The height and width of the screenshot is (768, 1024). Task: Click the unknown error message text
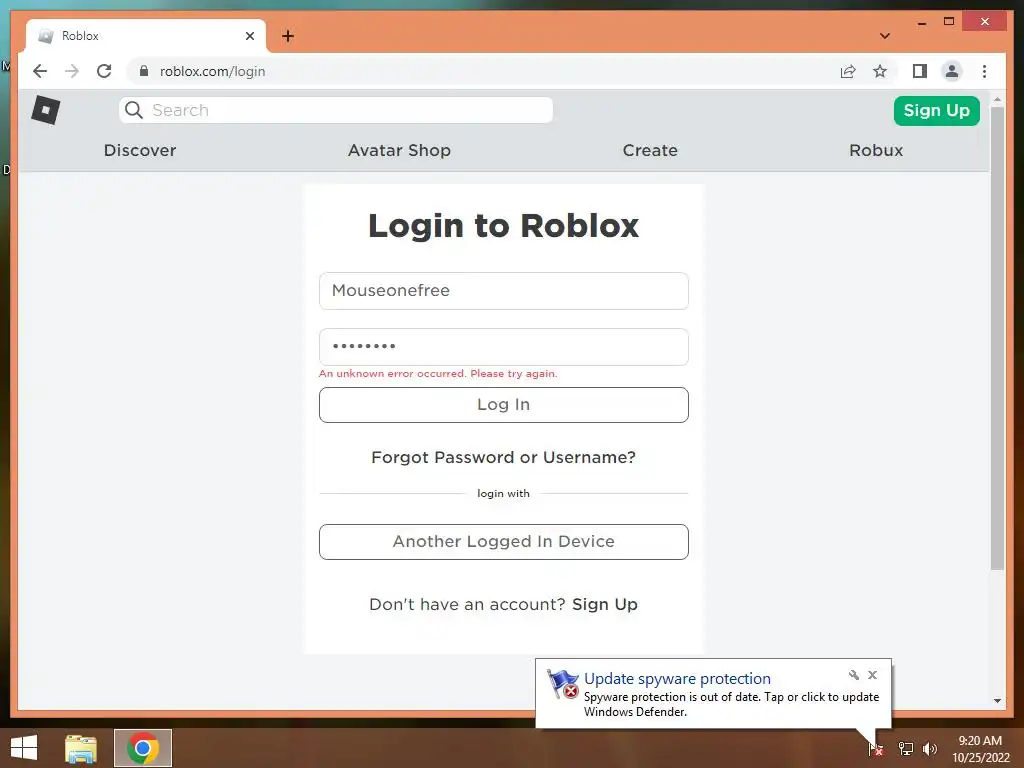(438, 374)
